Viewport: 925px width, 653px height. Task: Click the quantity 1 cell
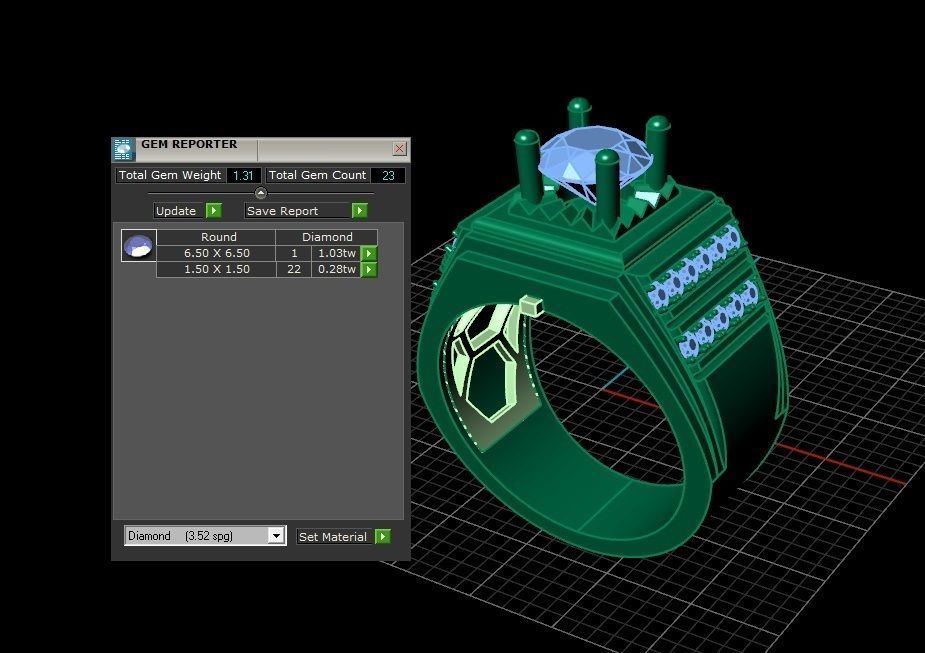coord(294,253)
